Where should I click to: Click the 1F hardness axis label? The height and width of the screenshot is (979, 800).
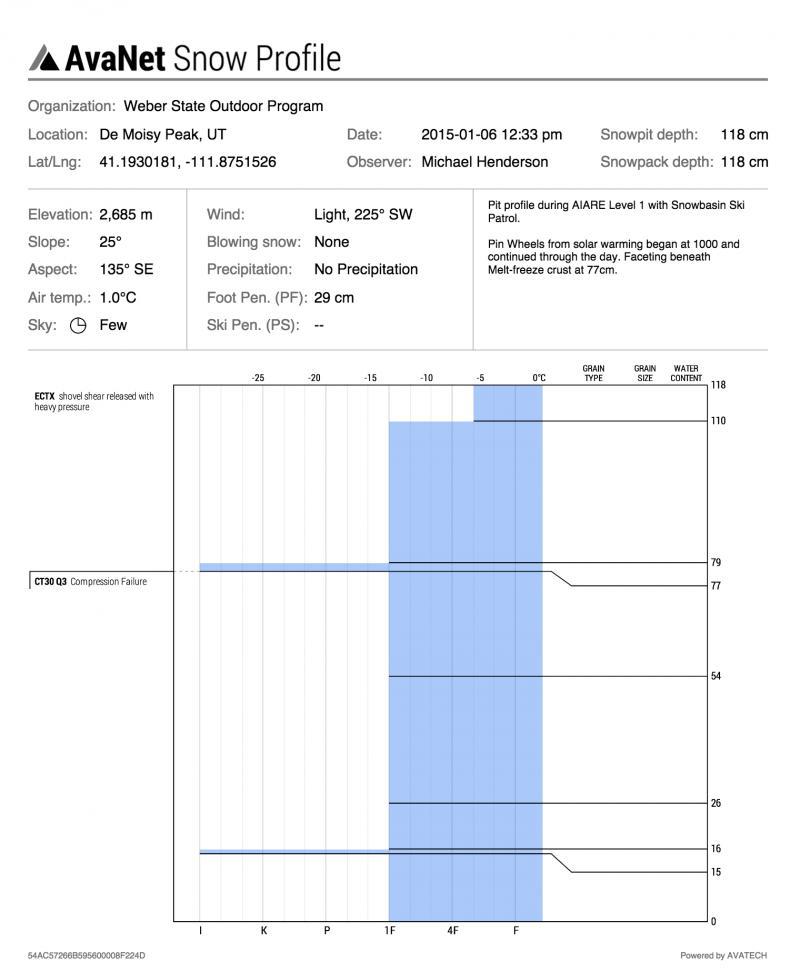390,931
